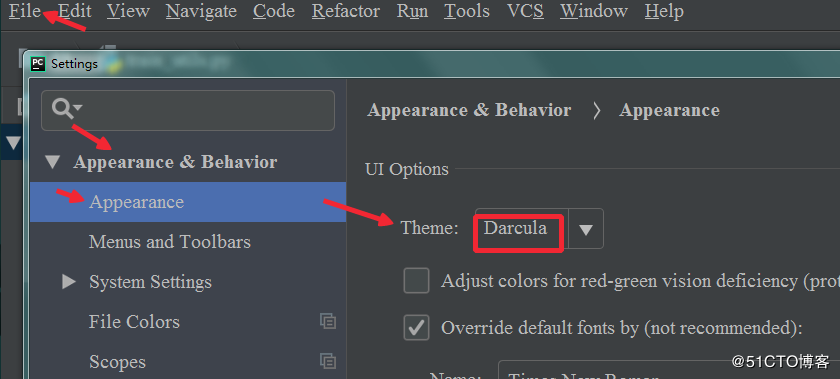Click the settings search input field
The height and width of the screenshot is (379, 840).
188,110
